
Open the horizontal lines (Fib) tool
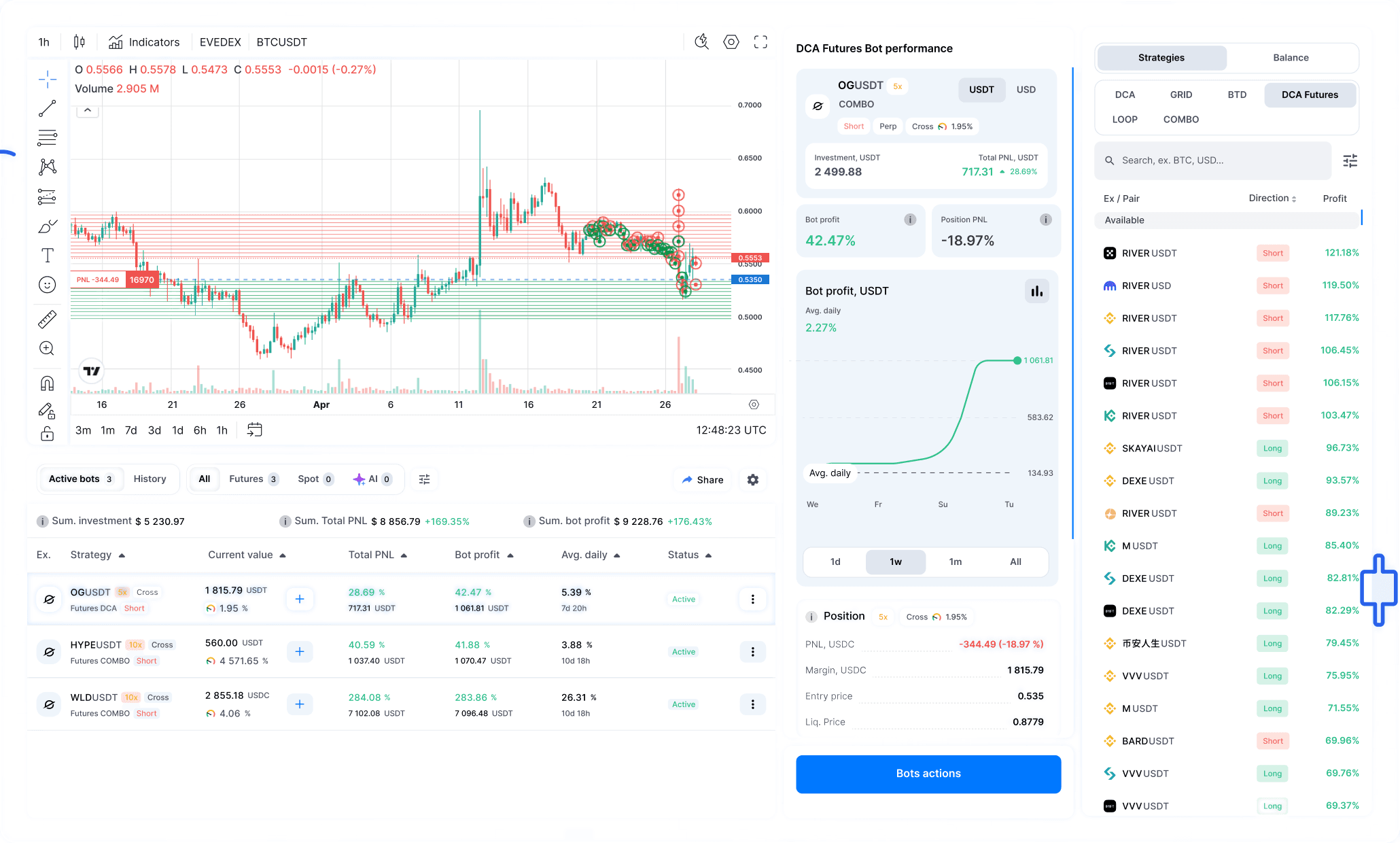[x=48, y=137]
